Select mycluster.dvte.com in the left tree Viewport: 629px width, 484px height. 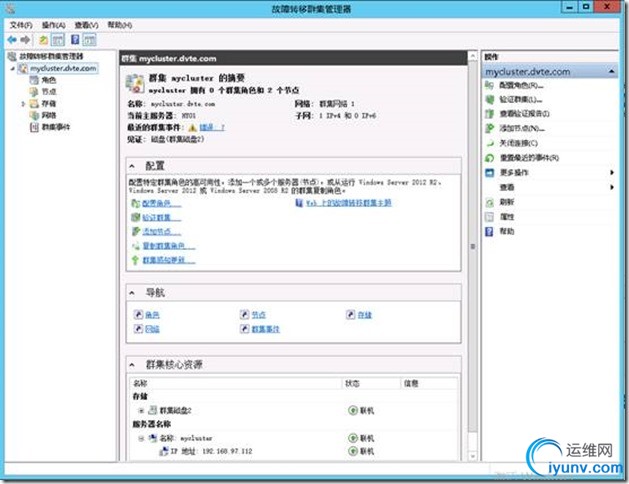[63, 68]
